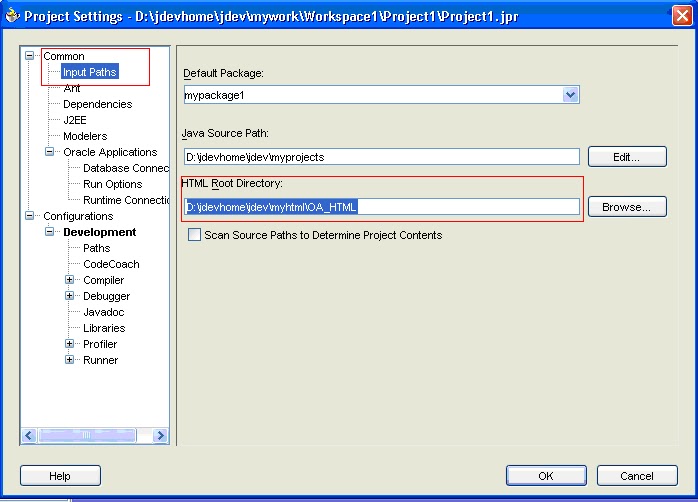Click Edit next to Java Source Path
The width and height of the screenshot is (698, 502).
[x=627, y=157]
